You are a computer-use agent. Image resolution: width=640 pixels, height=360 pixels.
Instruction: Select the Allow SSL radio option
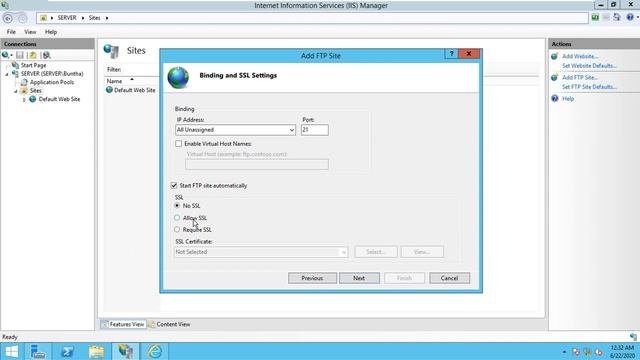click(x=177, y=218)
